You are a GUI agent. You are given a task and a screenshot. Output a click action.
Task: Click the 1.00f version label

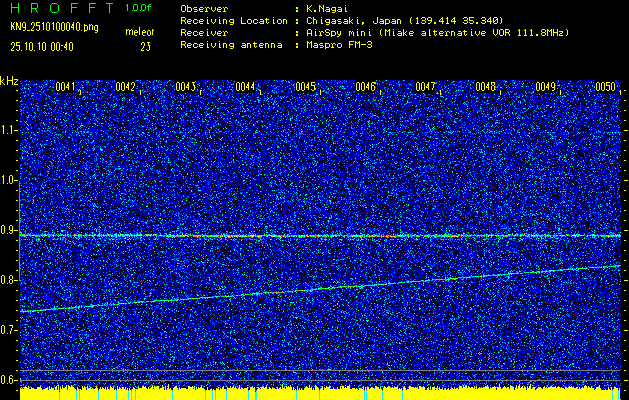(x=139, y=8)
